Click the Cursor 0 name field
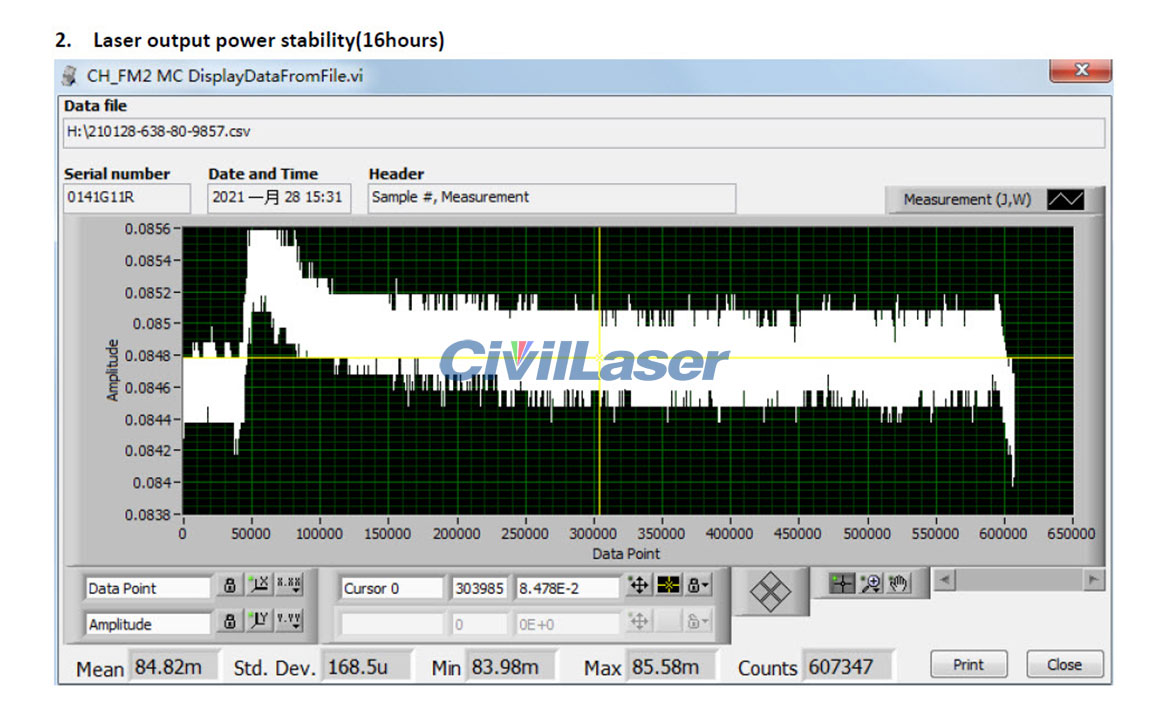 (x=392, y=588)
